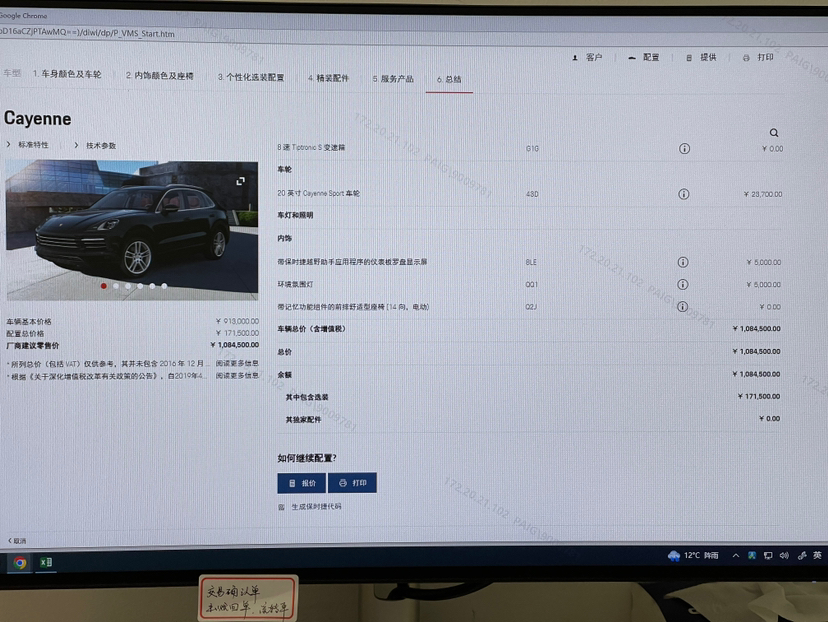Screen dimensions: 828x622
Task: Click 打印 in the top toolbar
Action: tap(758, 57)
